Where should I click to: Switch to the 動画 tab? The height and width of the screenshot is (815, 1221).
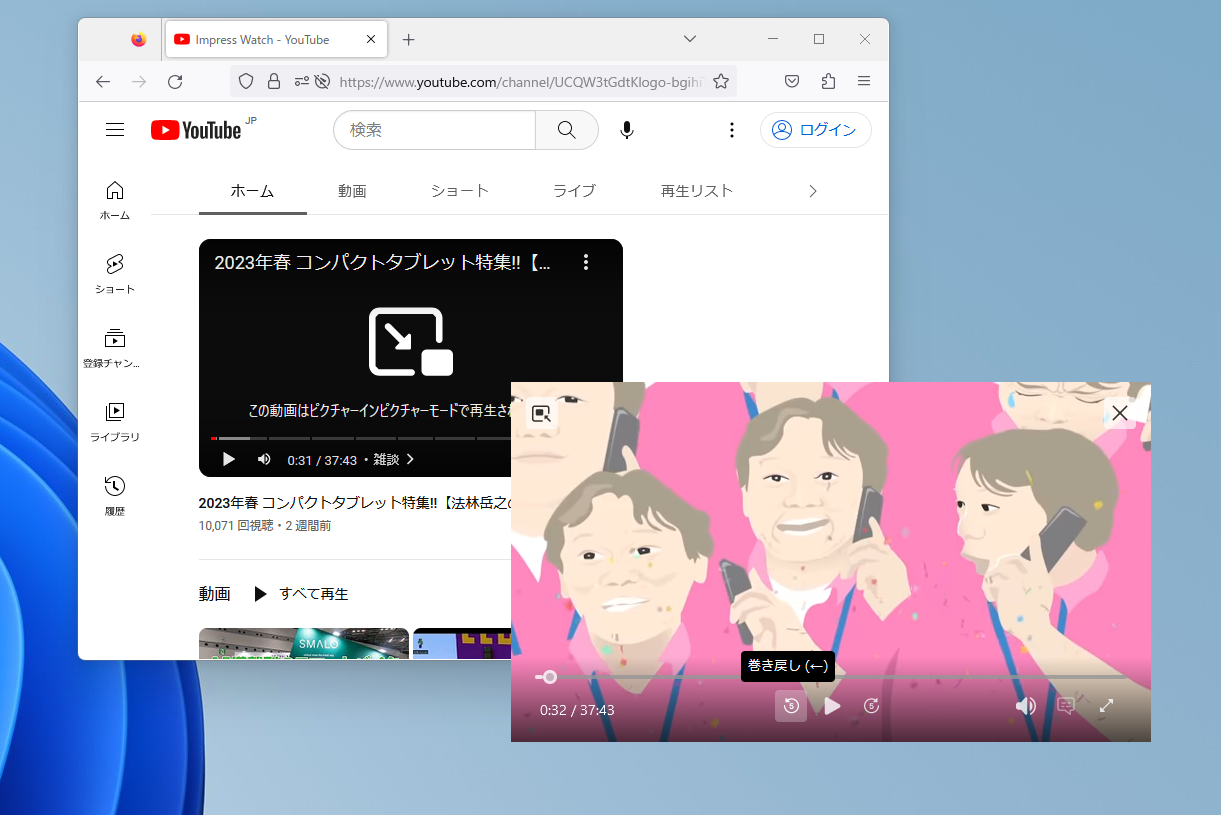[353, 190]
